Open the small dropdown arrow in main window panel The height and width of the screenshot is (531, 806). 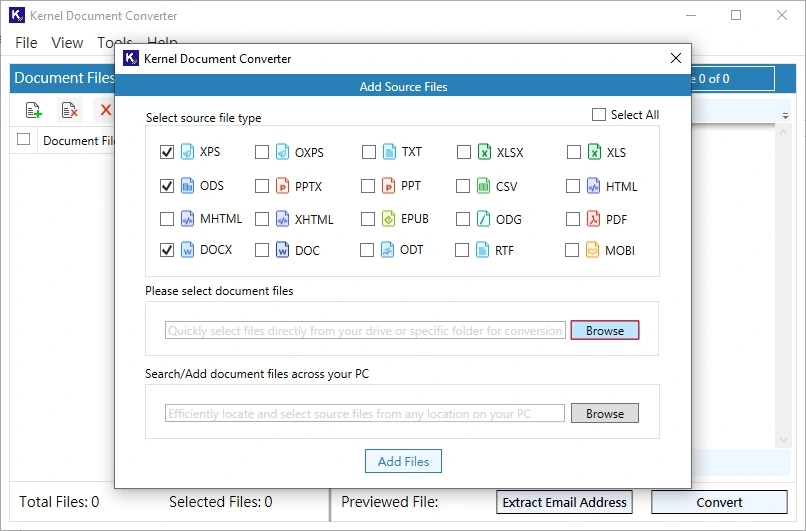pos(785,116)
